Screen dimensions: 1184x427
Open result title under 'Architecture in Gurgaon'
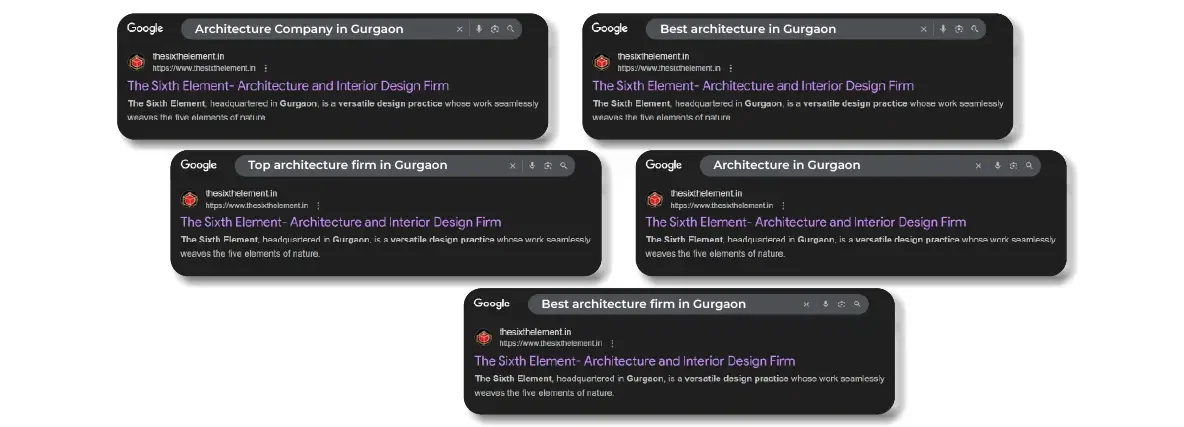[x=806, y=222]
